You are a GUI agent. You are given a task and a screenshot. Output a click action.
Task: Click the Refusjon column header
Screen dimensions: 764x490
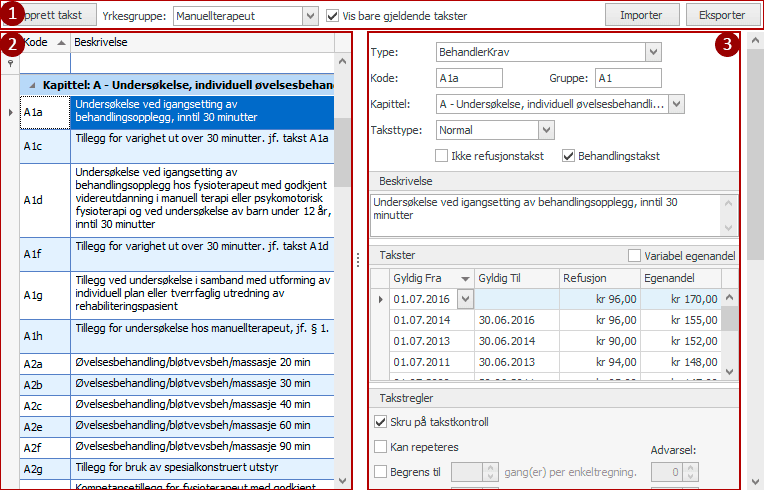coord(600,278)
